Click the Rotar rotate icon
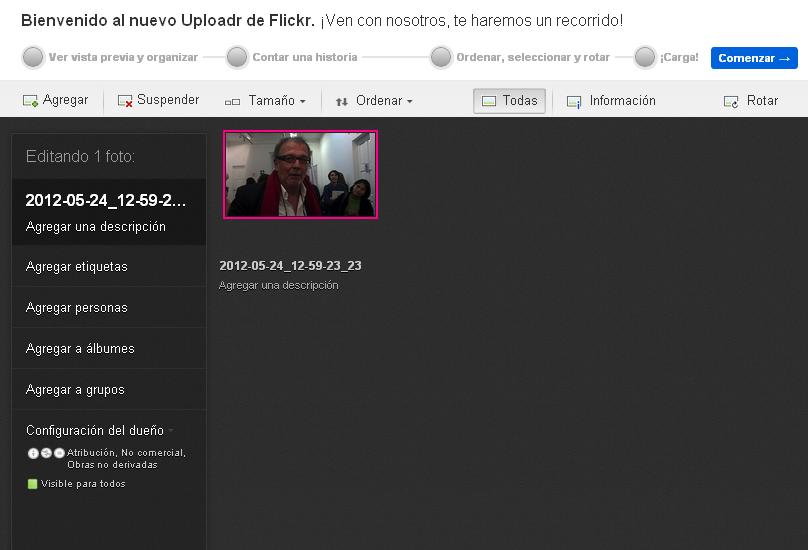 731,102
